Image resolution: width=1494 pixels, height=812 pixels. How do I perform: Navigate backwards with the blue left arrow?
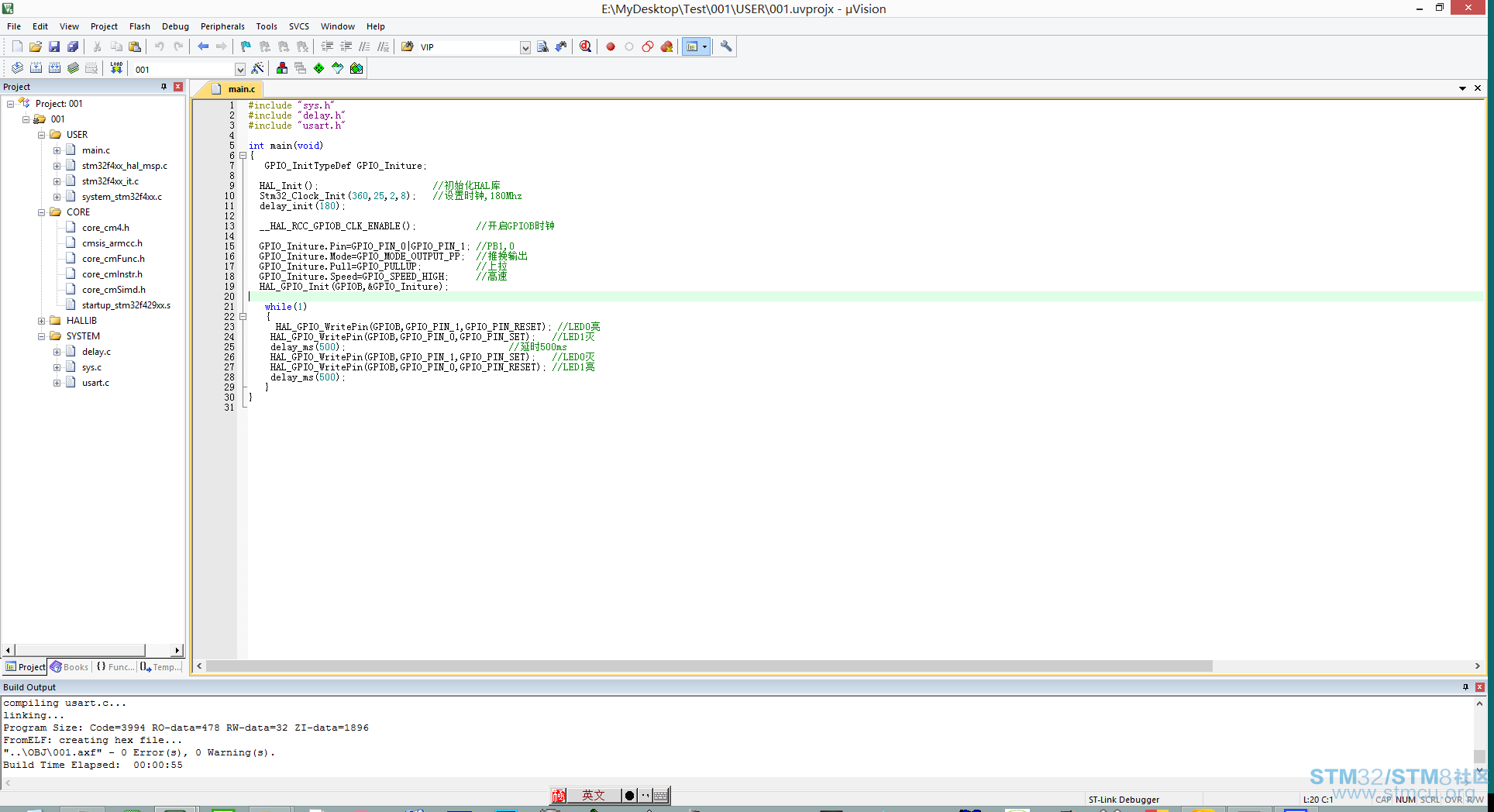[203, 46]
